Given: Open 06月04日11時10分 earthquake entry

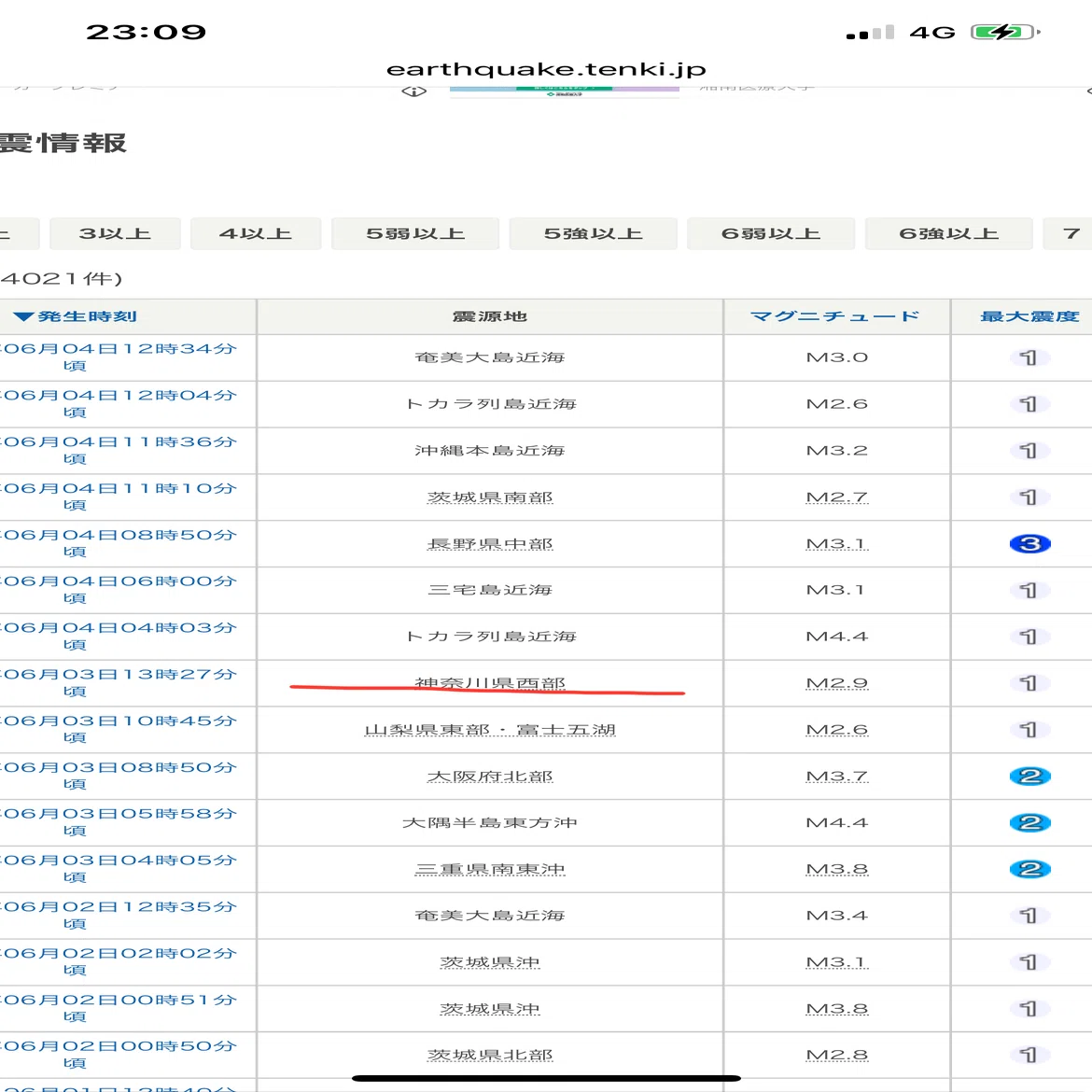Looking at the screenshot, I should [x=119, y=497].
